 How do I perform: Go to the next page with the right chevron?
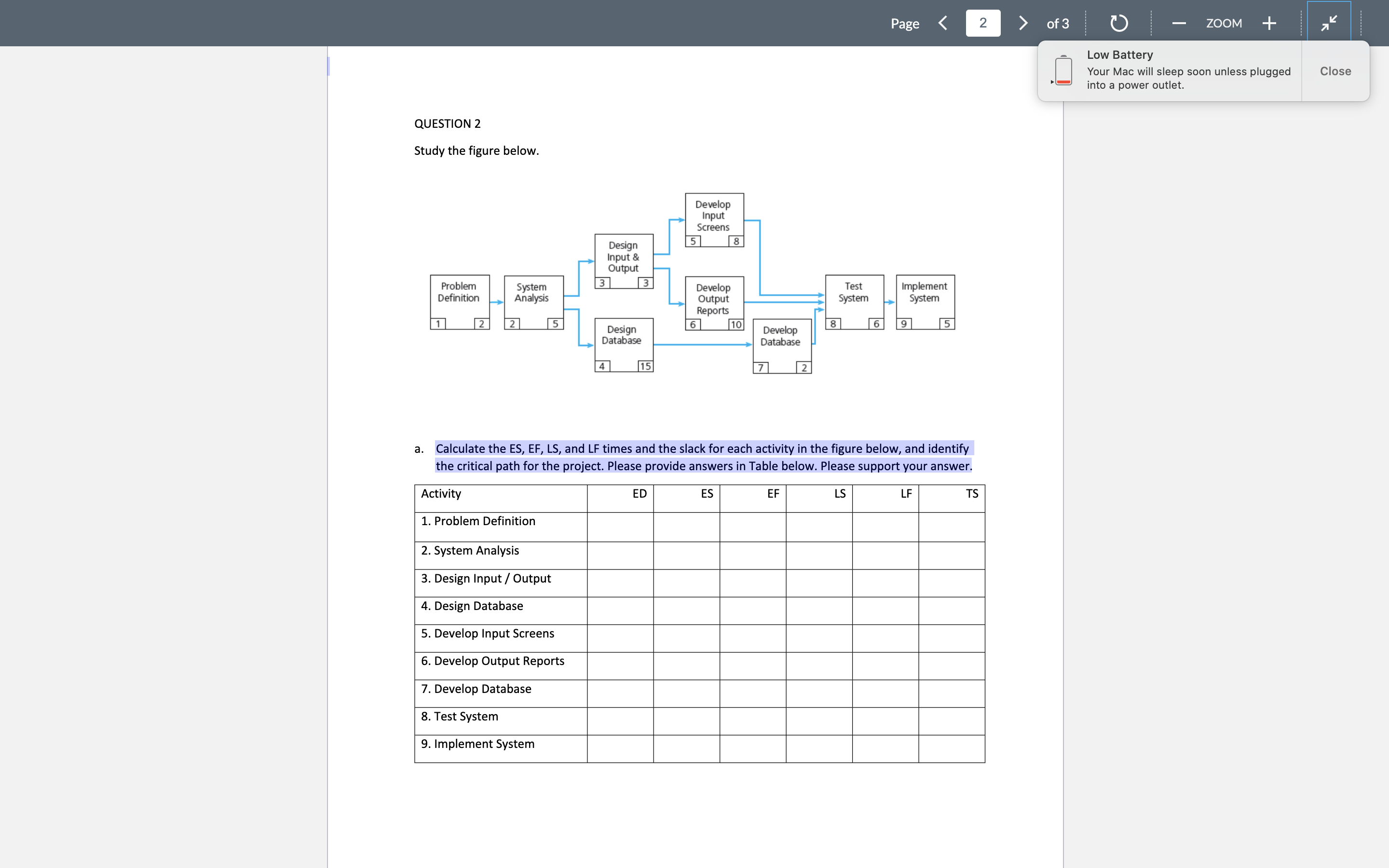[1023, 23]
